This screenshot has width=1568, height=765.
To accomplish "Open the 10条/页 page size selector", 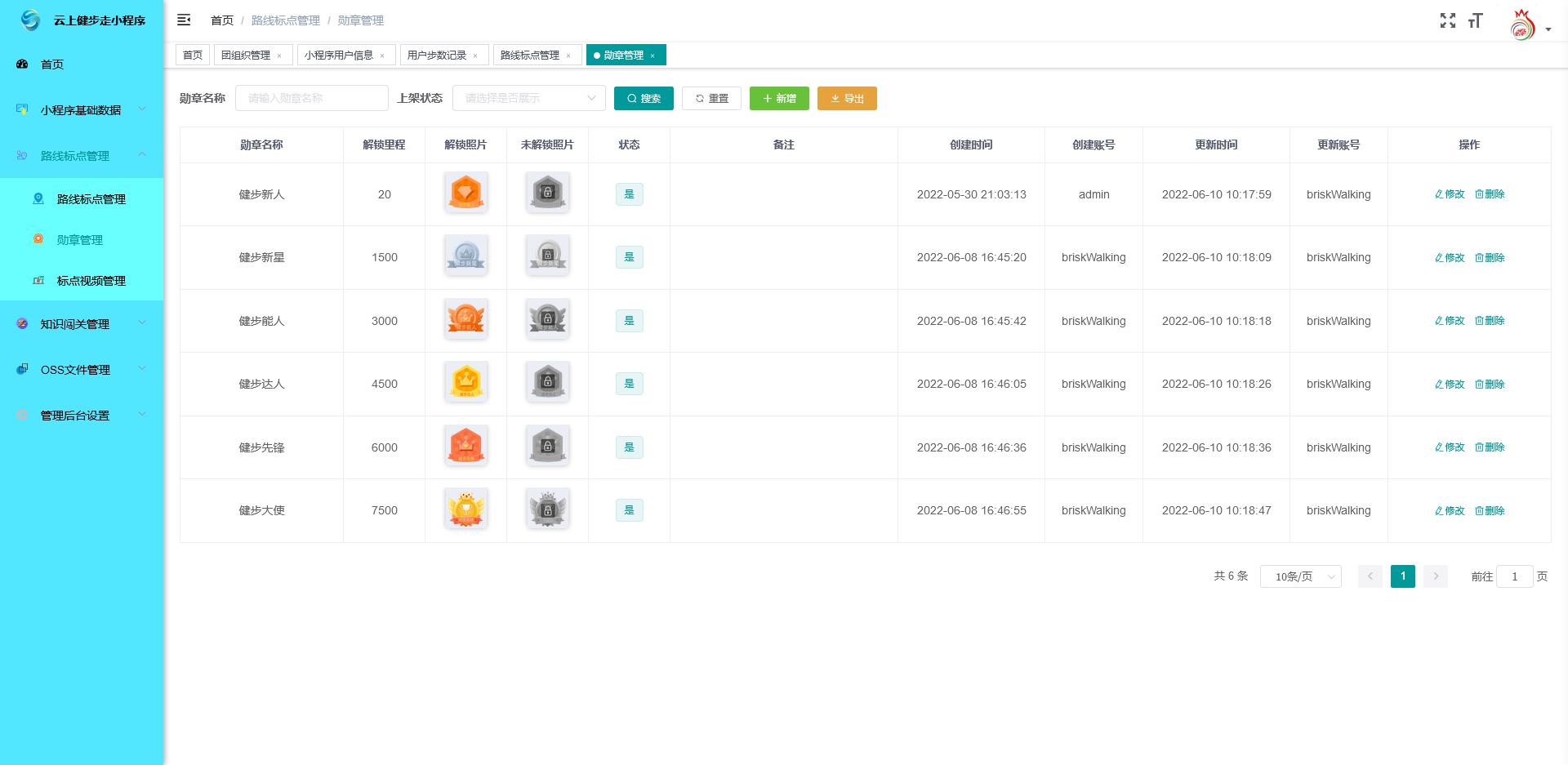I will click(x=1300, y=576).
